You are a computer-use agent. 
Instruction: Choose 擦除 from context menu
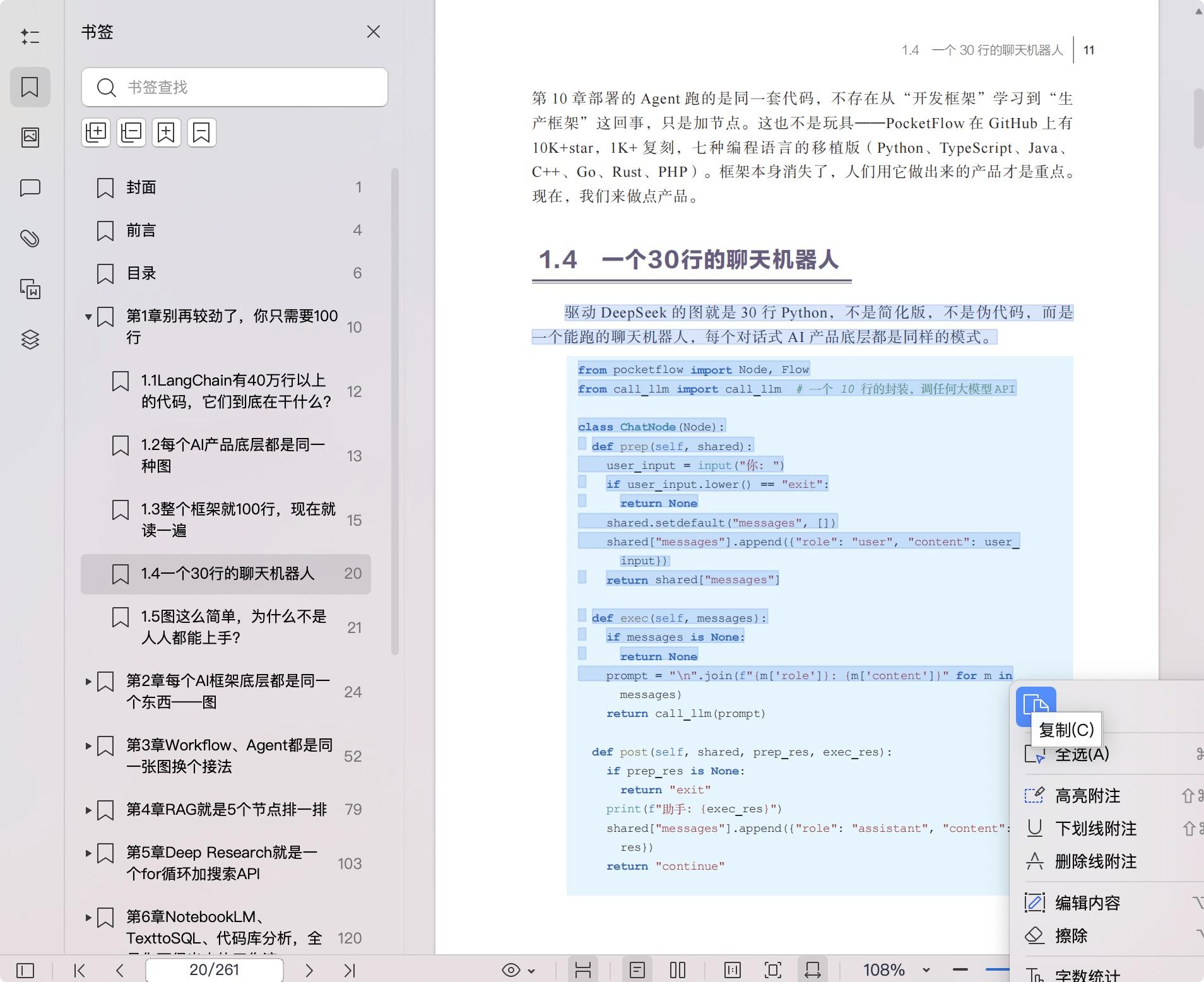(x=1071, y=936)
